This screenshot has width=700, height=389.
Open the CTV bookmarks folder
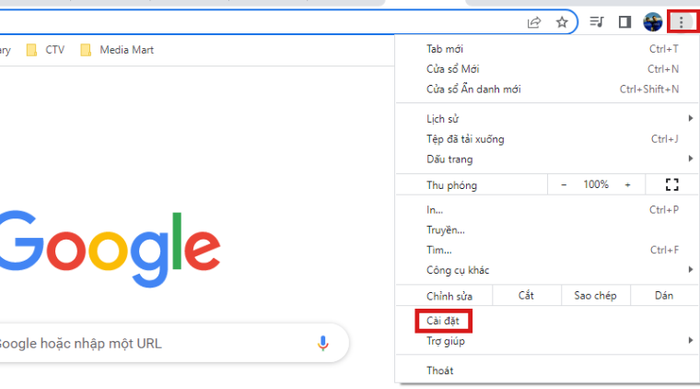point(46,50)
